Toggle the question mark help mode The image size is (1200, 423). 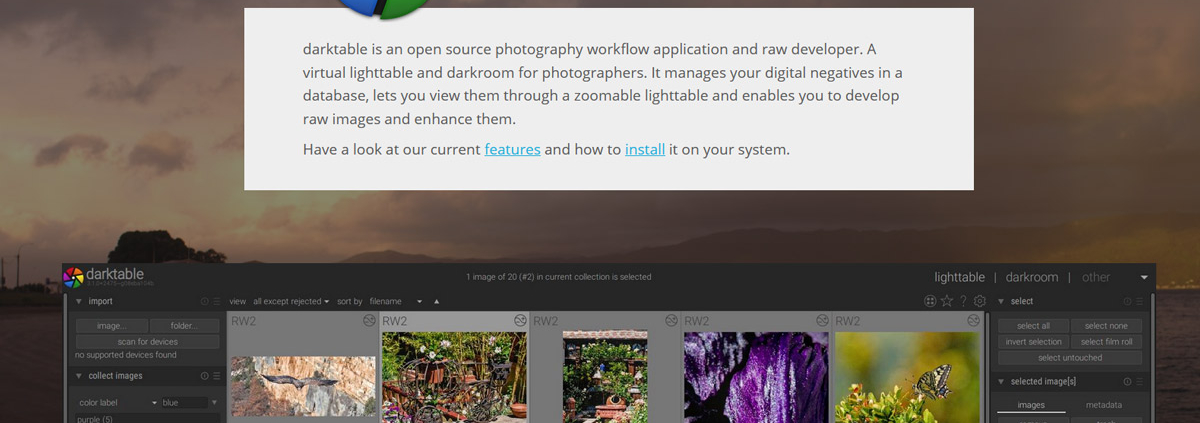tap(964, 301)
